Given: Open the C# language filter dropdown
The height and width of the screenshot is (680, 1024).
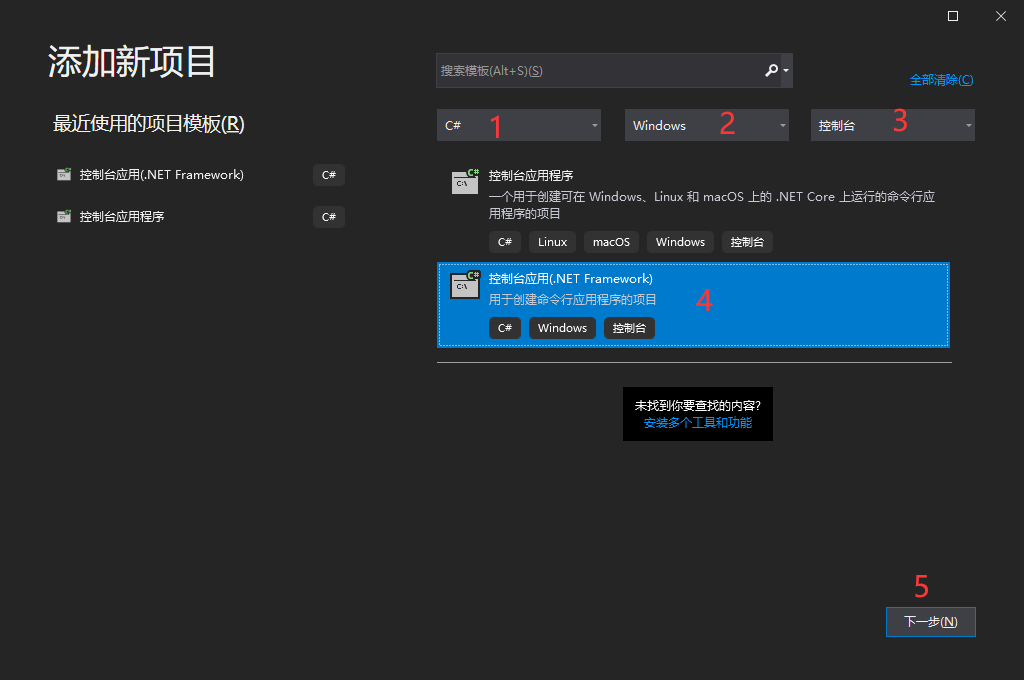Looking at the screenshot, I should coord(519,125).
